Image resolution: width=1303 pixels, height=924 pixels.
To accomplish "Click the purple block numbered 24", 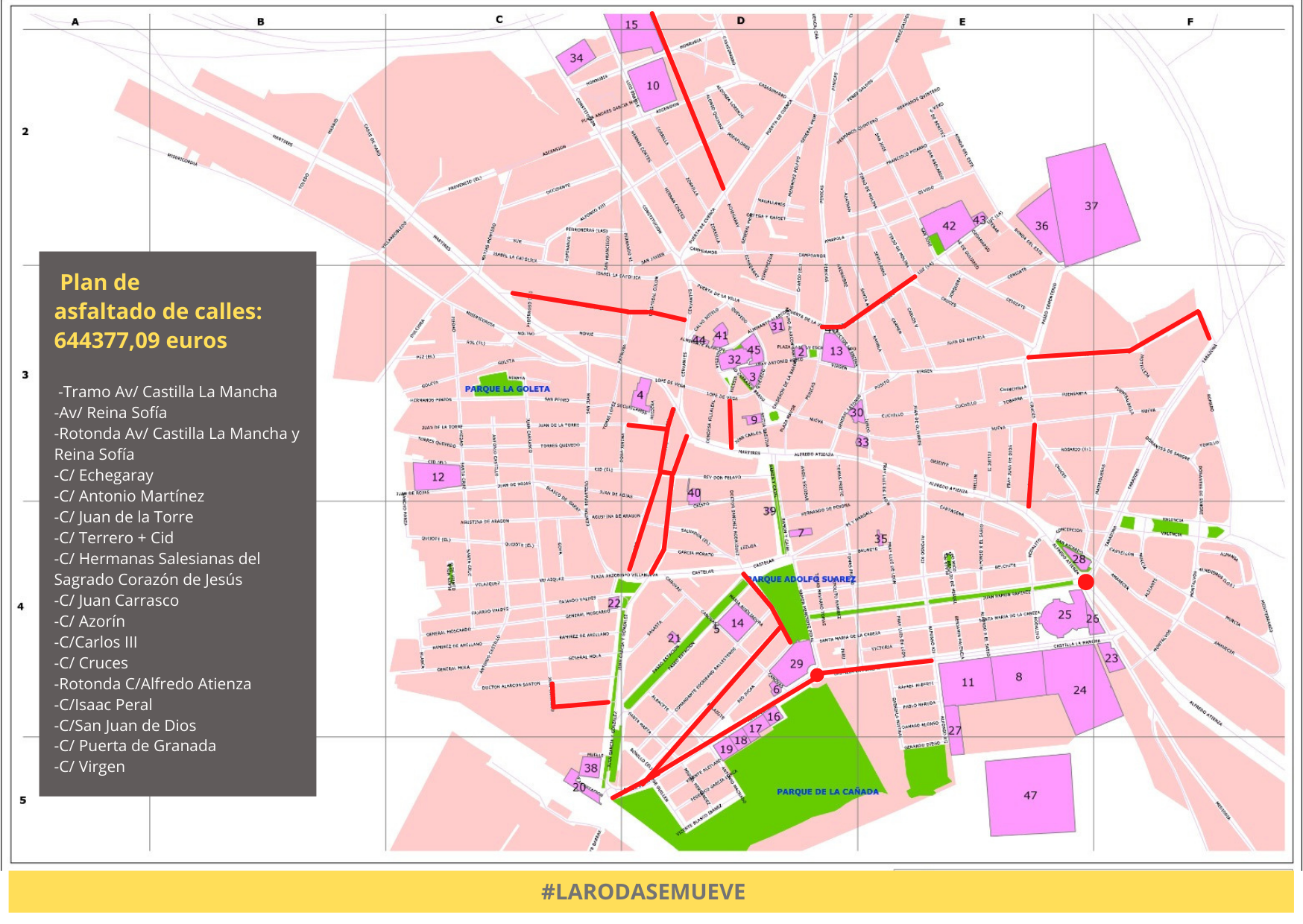I will tap(1081, 689).
